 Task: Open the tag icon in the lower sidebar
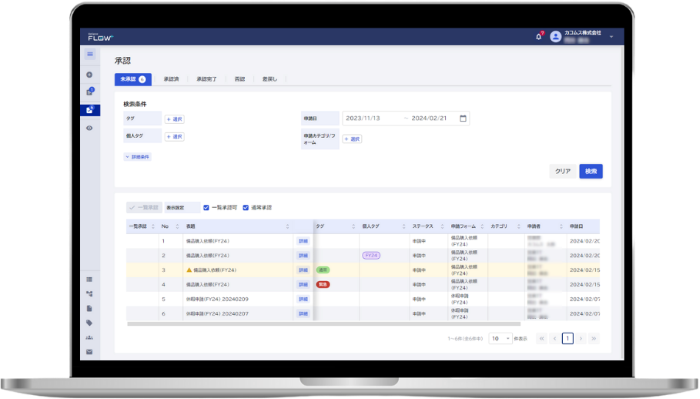point(89,323)
